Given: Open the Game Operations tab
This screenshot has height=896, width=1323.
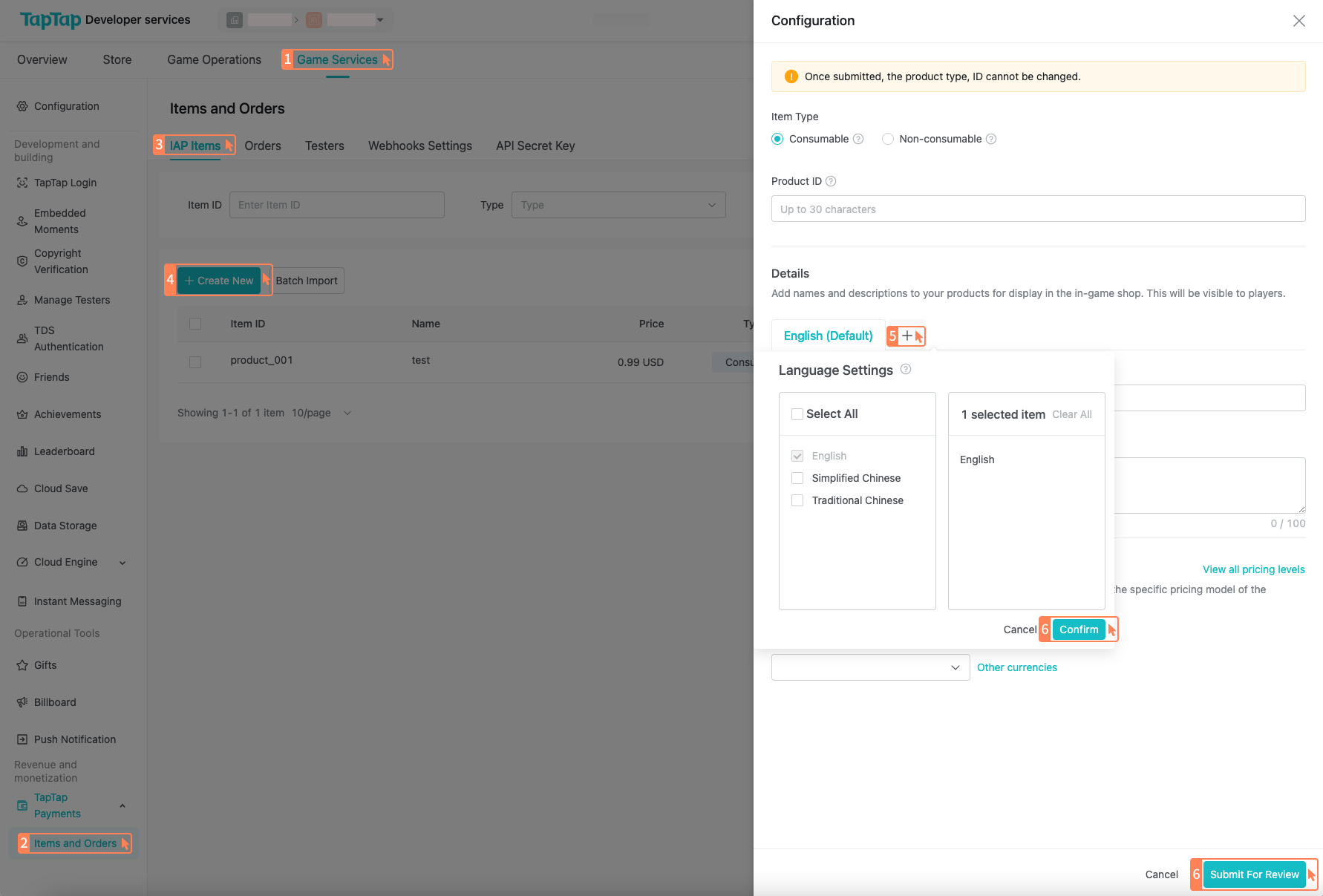Looking at the screenshot, I should [x=214, y=59].
